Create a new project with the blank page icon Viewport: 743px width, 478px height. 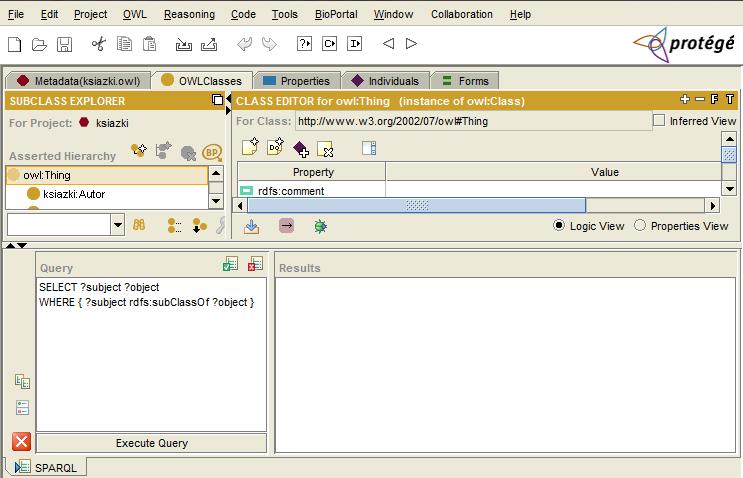pos(15,44)
